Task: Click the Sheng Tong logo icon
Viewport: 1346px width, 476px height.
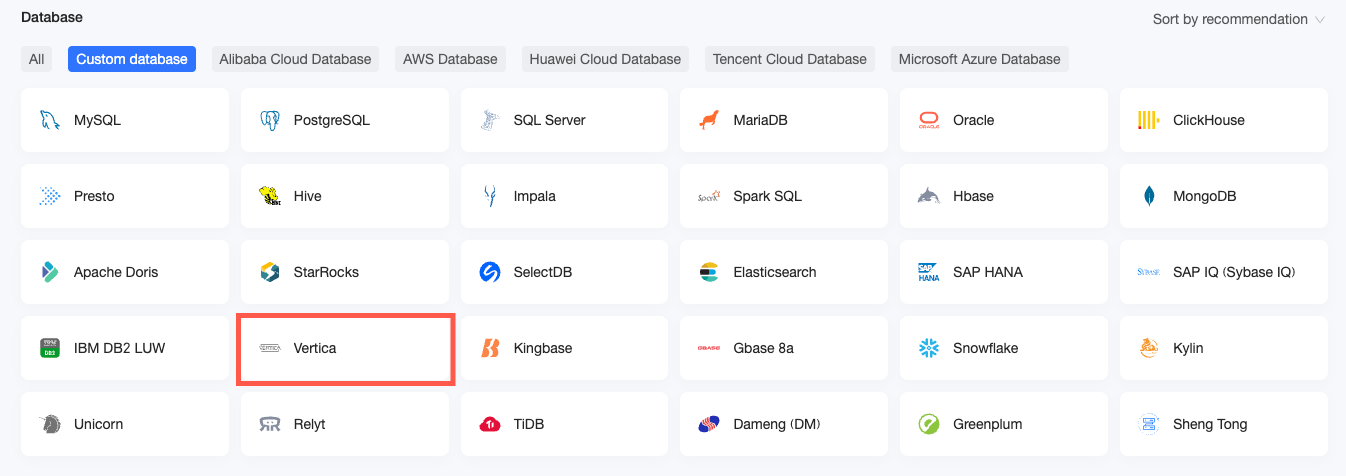Action: click(x=1149, y=424)
